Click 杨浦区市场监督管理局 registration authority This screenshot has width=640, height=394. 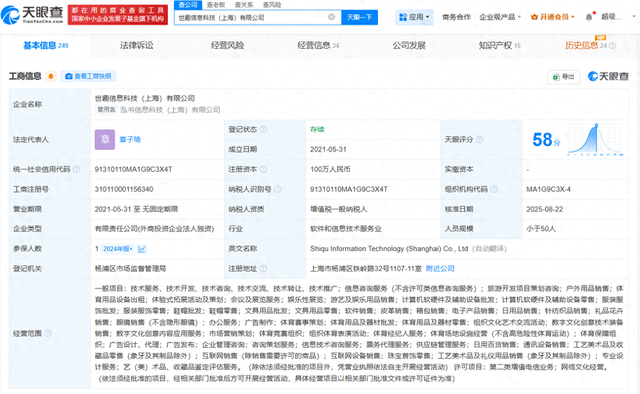[130, 269]
